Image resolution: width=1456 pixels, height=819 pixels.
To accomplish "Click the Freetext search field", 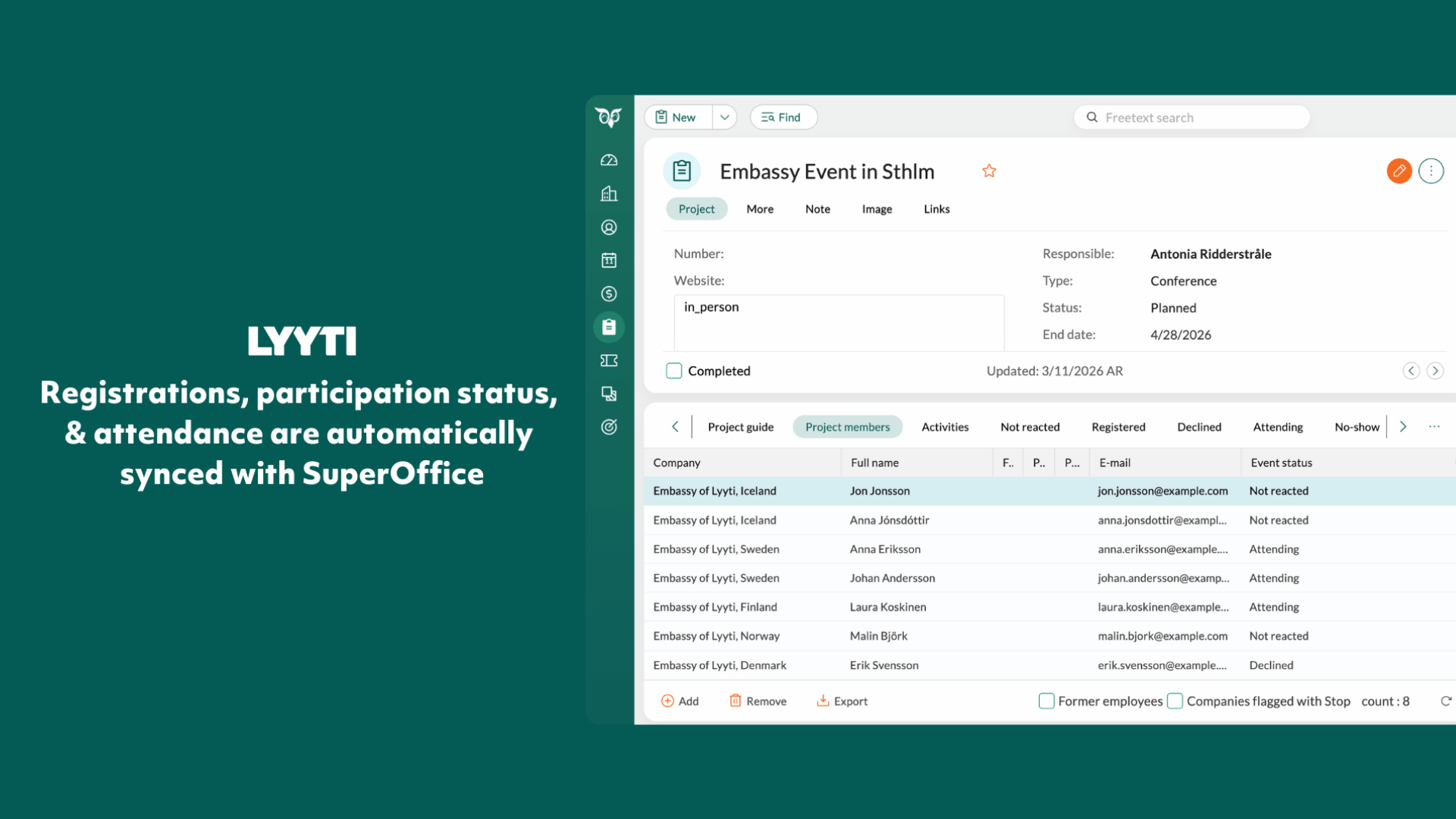I will point(1191,117).
